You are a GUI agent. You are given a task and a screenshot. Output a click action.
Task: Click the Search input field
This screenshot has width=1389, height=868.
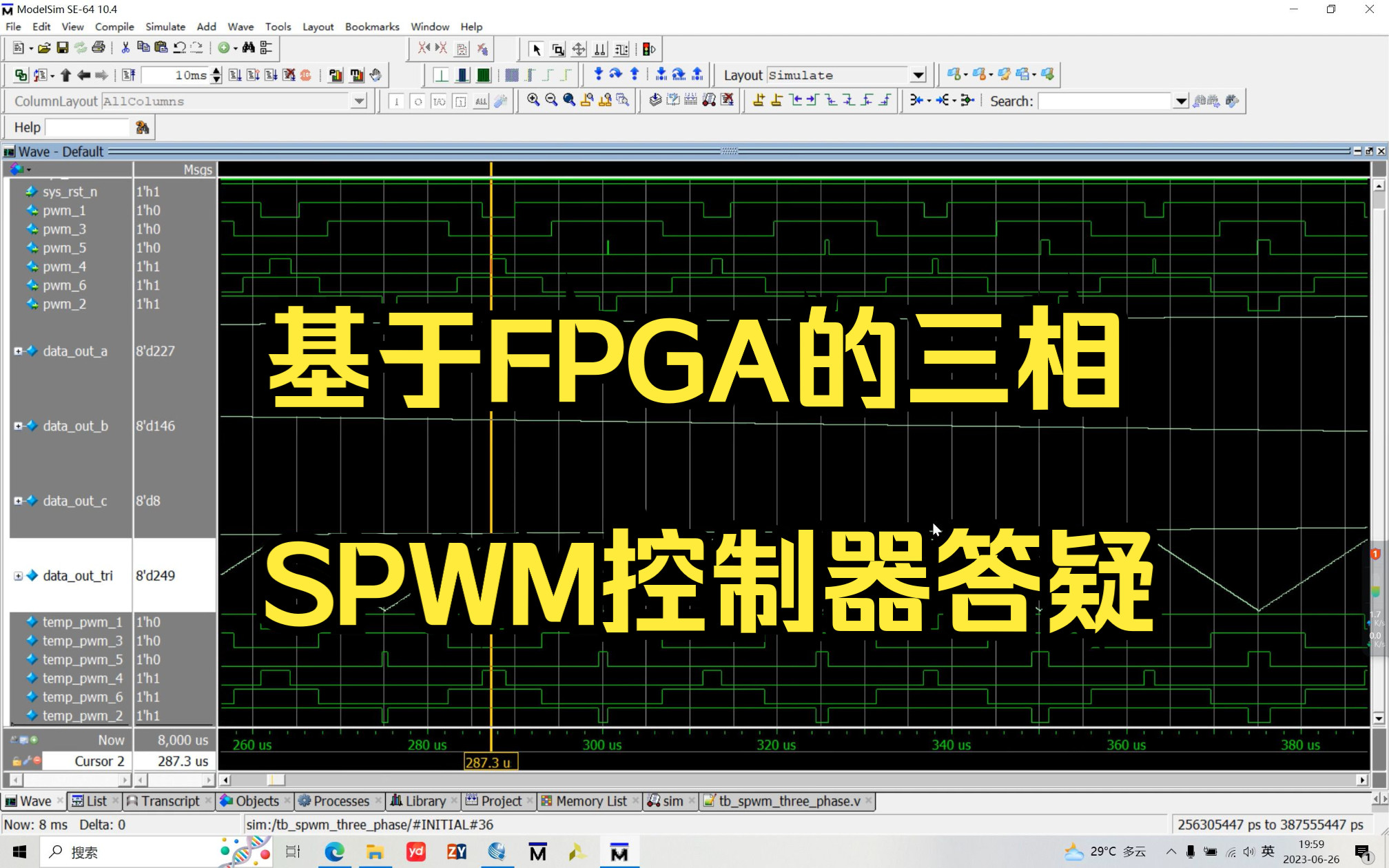[x=1104, y=101]
